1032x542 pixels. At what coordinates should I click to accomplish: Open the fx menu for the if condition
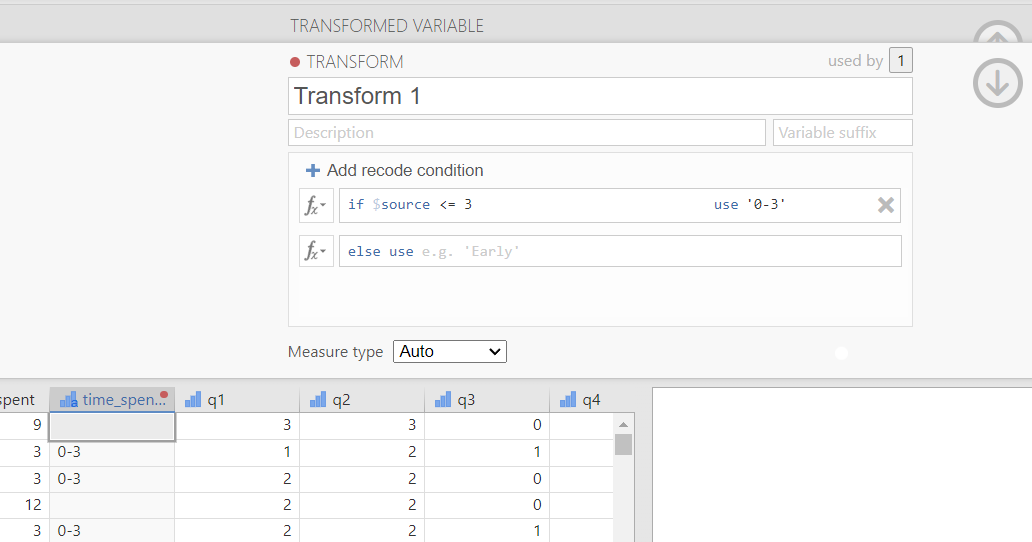click(316, 205)
